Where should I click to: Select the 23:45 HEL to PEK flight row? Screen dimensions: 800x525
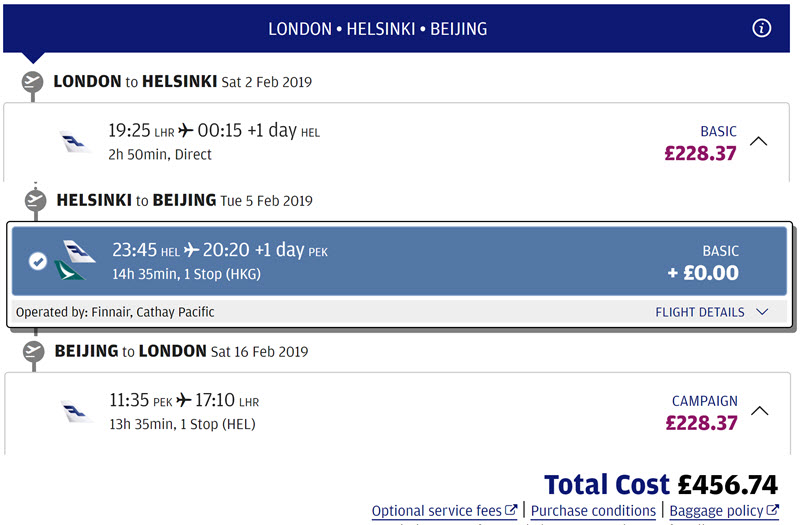point(399,261)
